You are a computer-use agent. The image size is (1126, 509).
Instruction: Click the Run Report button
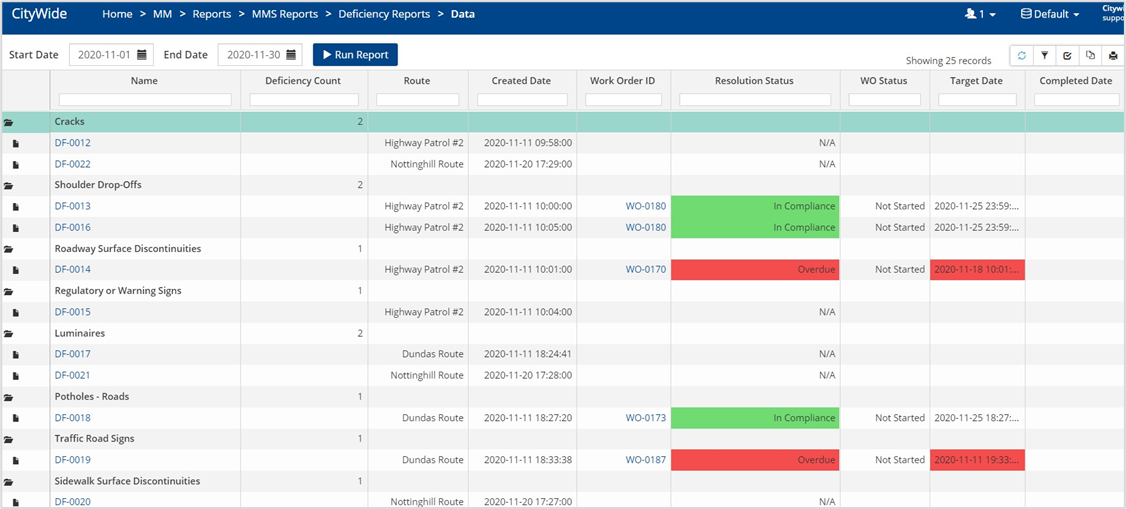tap(355, 55)
